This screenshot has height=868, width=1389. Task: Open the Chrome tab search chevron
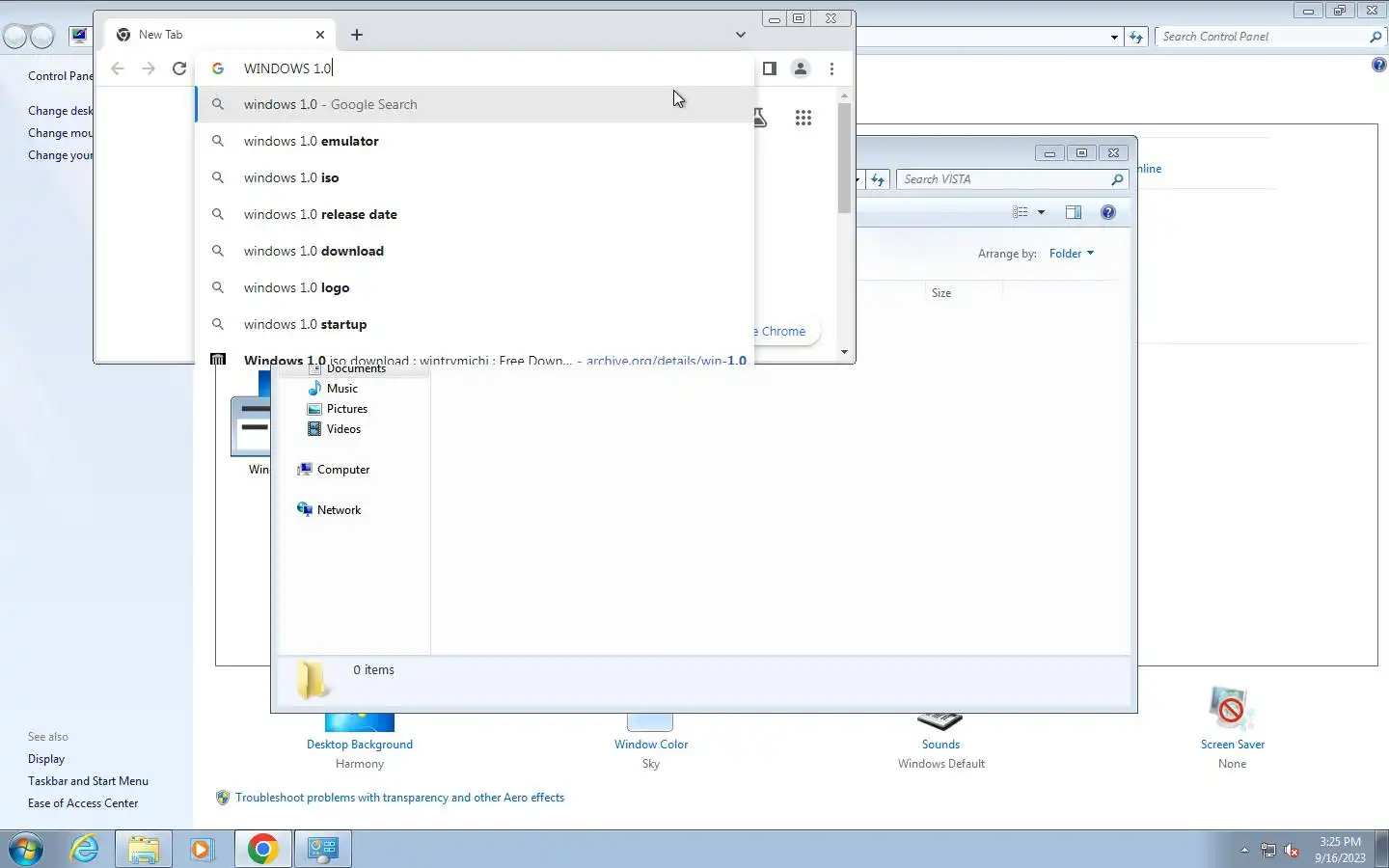point(741,35)
